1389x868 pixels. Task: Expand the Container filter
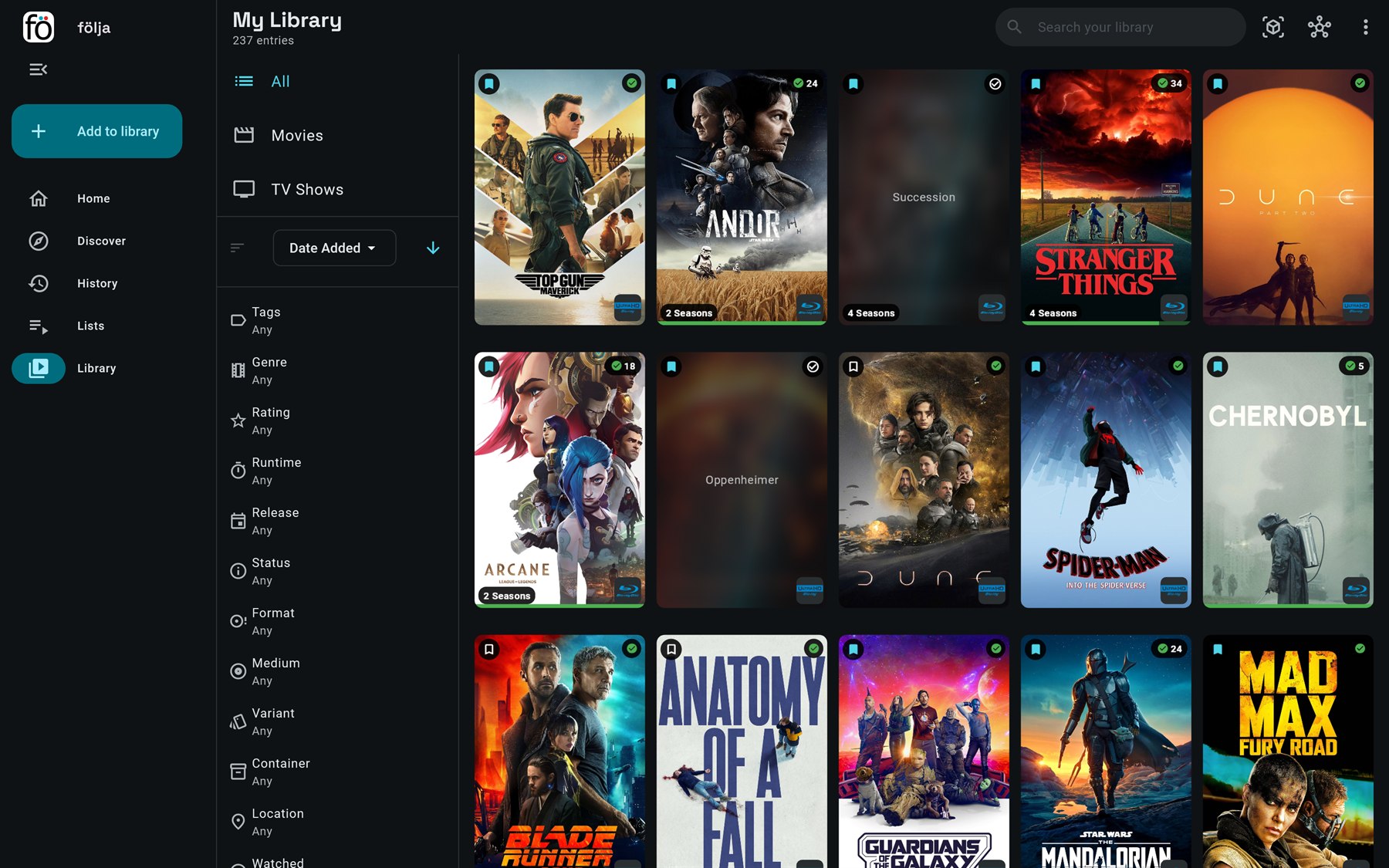click(337, 772)
